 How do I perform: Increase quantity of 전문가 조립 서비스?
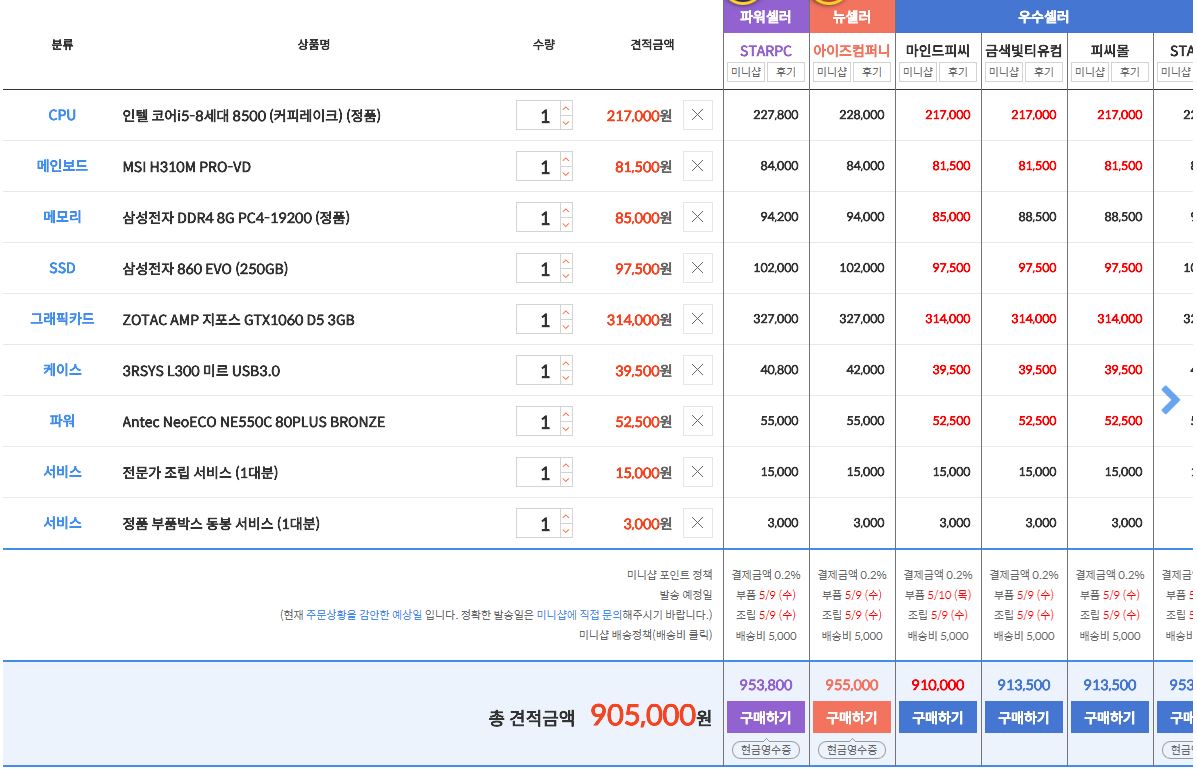point(566,466)
